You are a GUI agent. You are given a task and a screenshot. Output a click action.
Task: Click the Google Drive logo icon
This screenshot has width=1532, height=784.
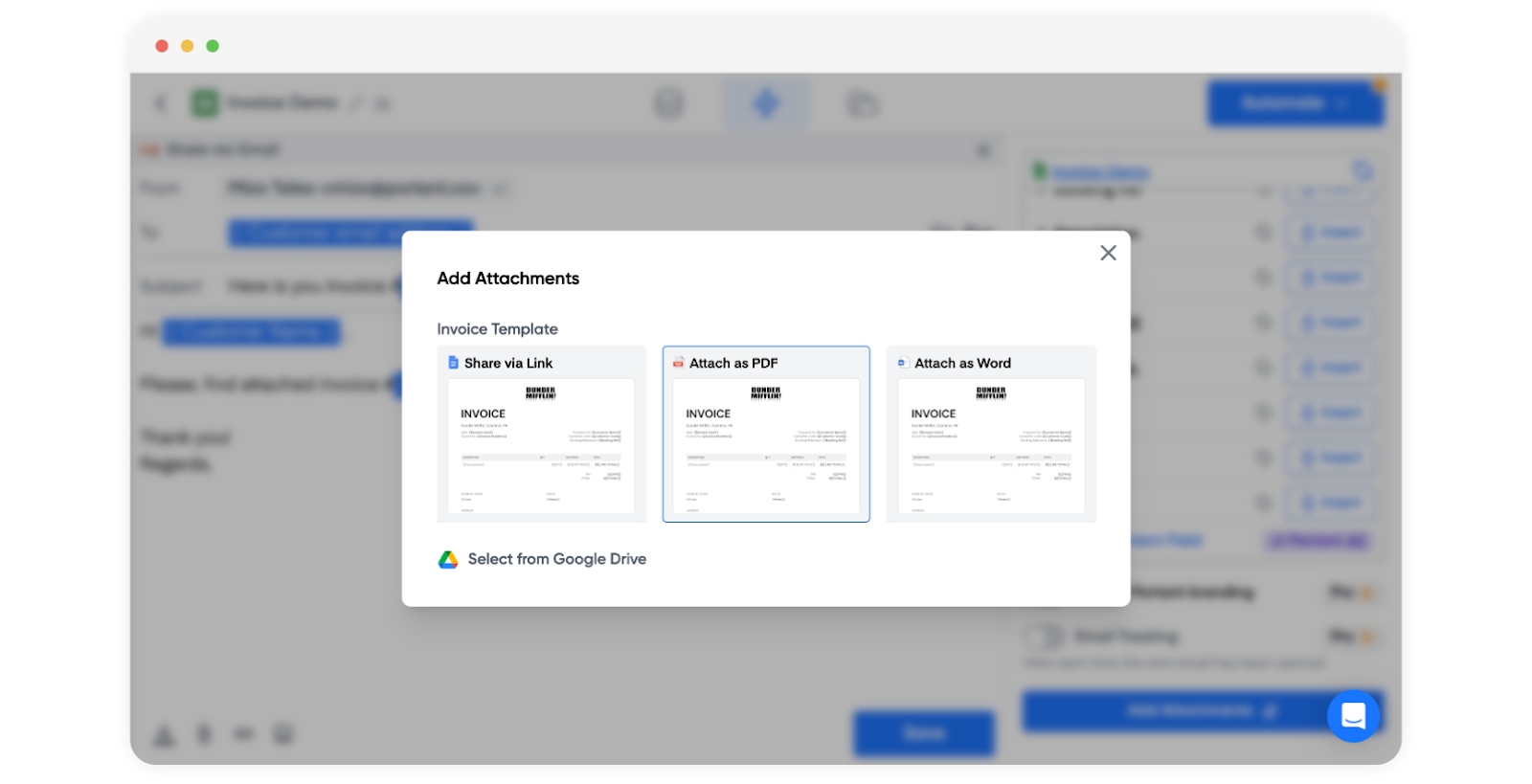click(448, 560)
